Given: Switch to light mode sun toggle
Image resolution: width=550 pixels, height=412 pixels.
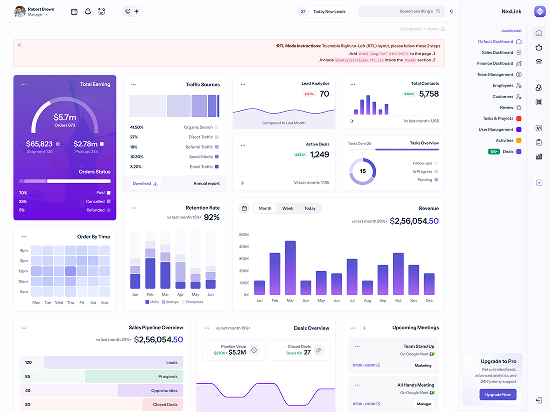Looking at the screenshot, I should point(136,11).
